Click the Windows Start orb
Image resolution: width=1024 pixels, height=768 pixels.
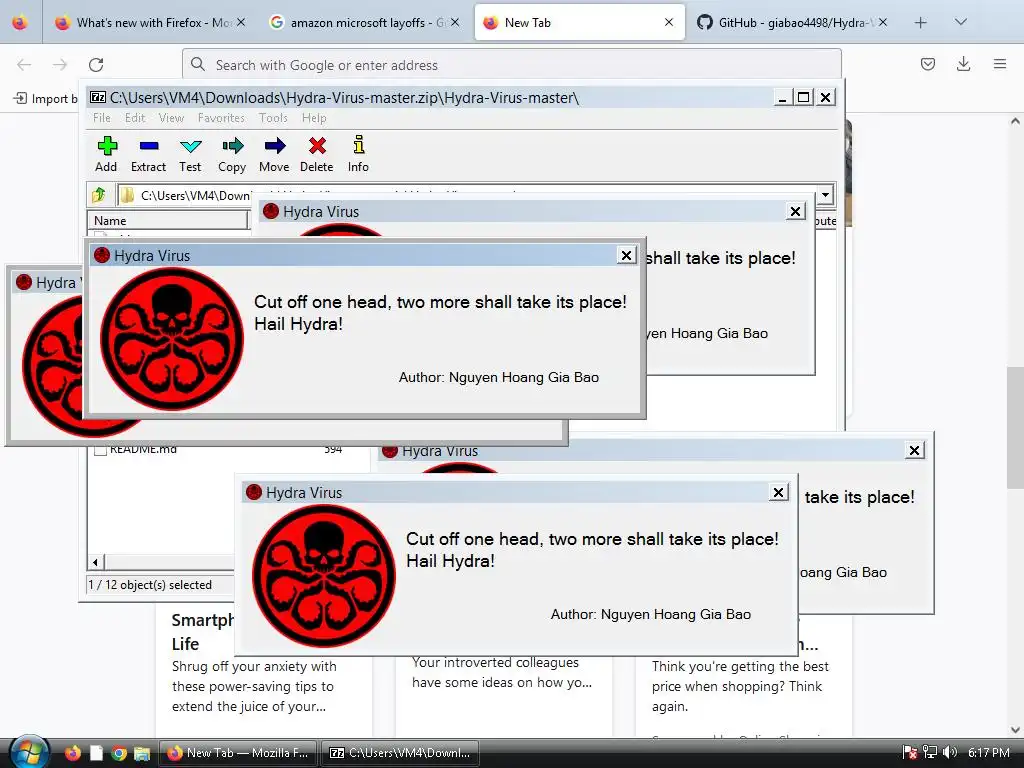[29, 752]
